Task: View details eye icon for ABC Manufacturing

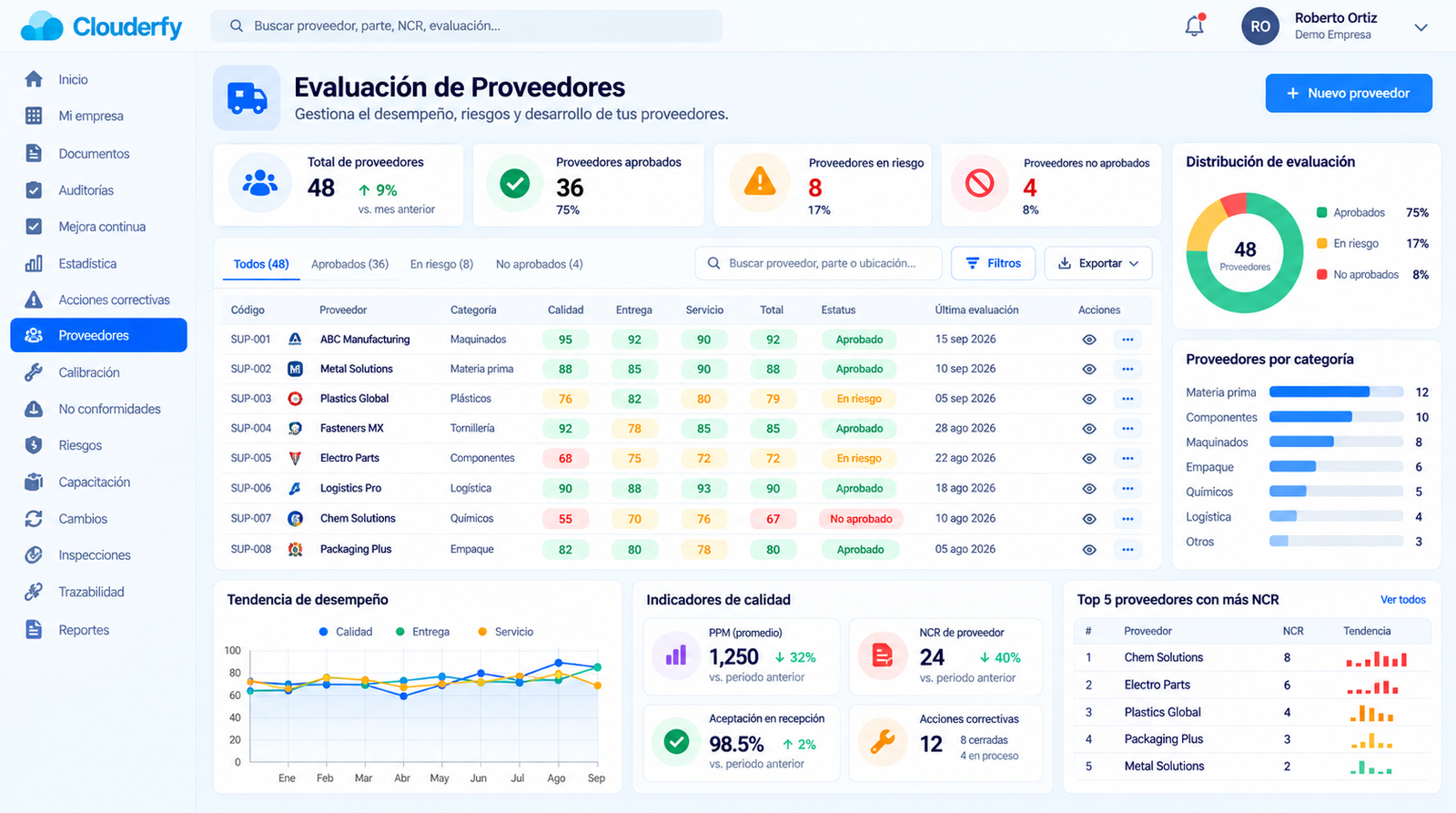Action: pyautogui.click(x=1089, y=340)
